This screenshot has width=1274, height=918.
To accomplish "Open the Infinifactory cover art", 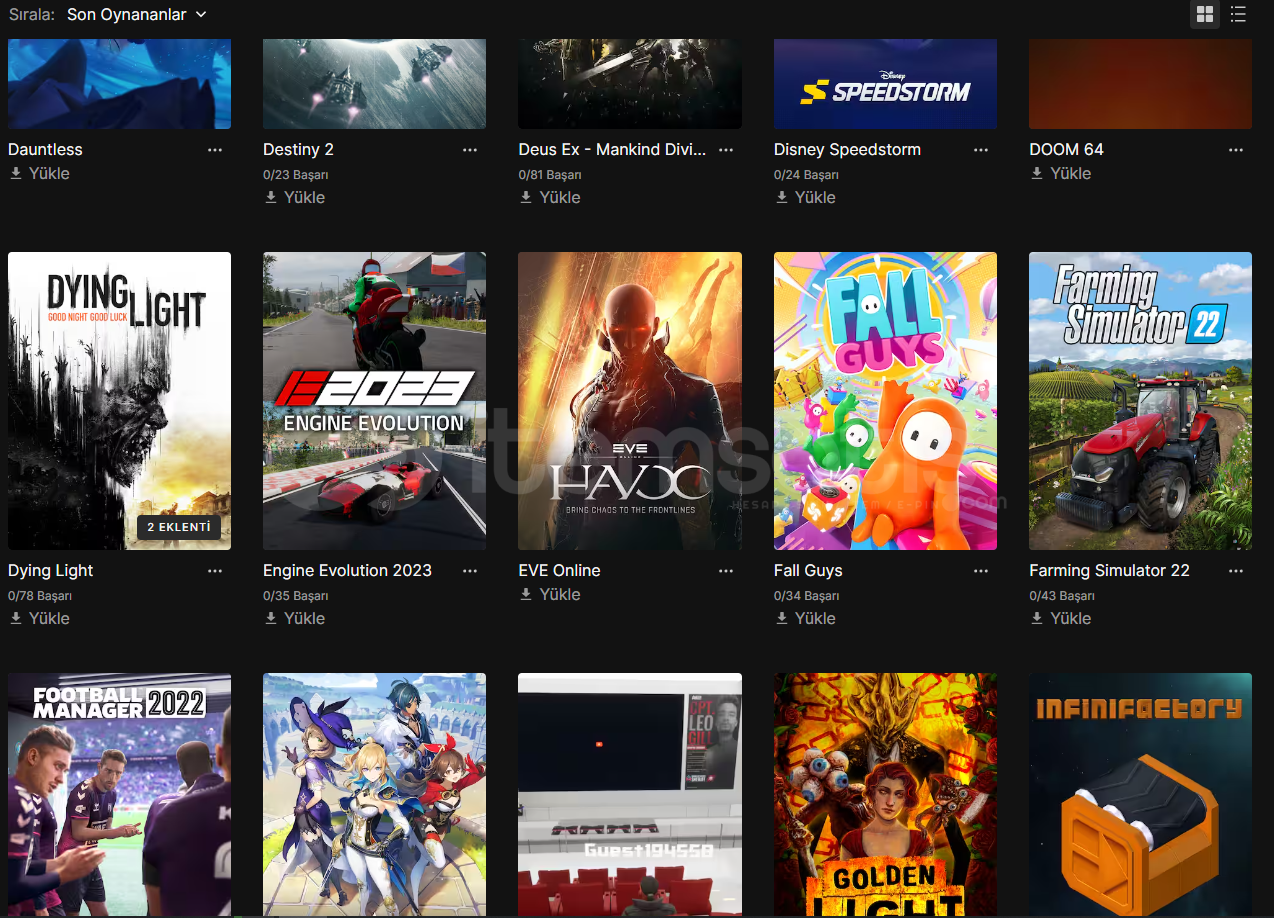I will click(x=1140, y=795).
